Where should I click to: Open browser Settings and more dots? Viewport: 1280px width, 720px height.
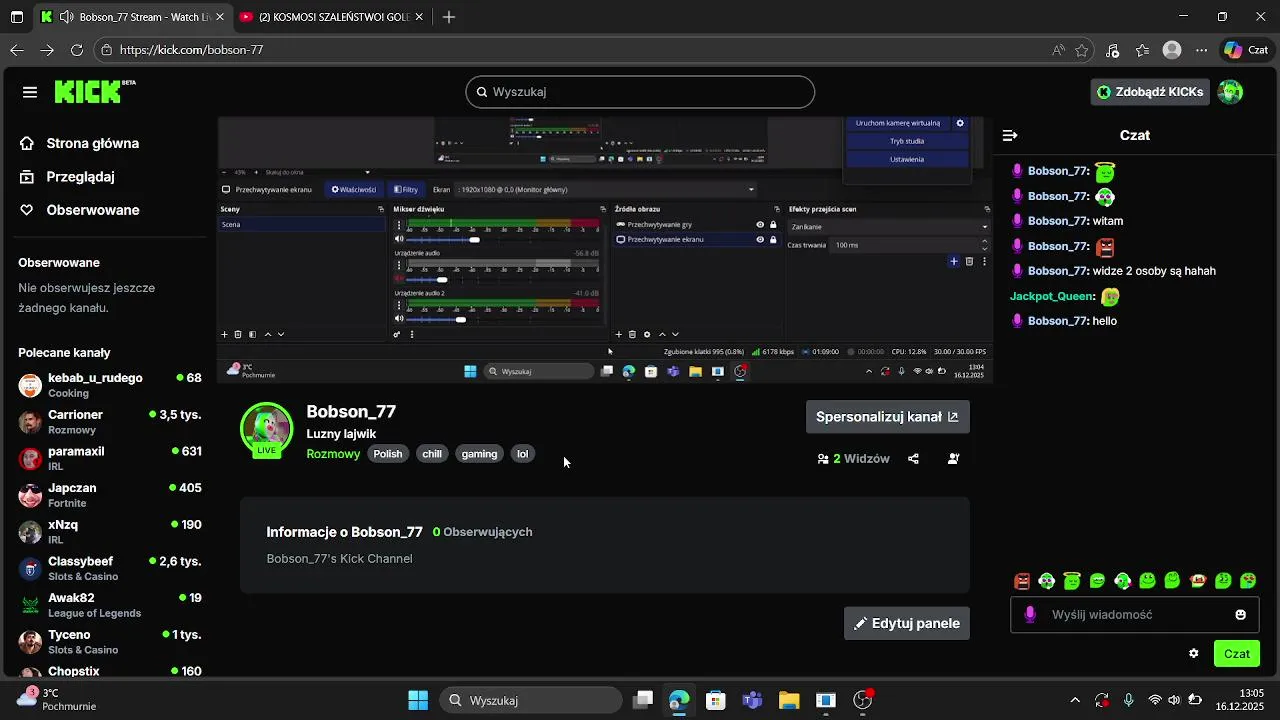1203,49
